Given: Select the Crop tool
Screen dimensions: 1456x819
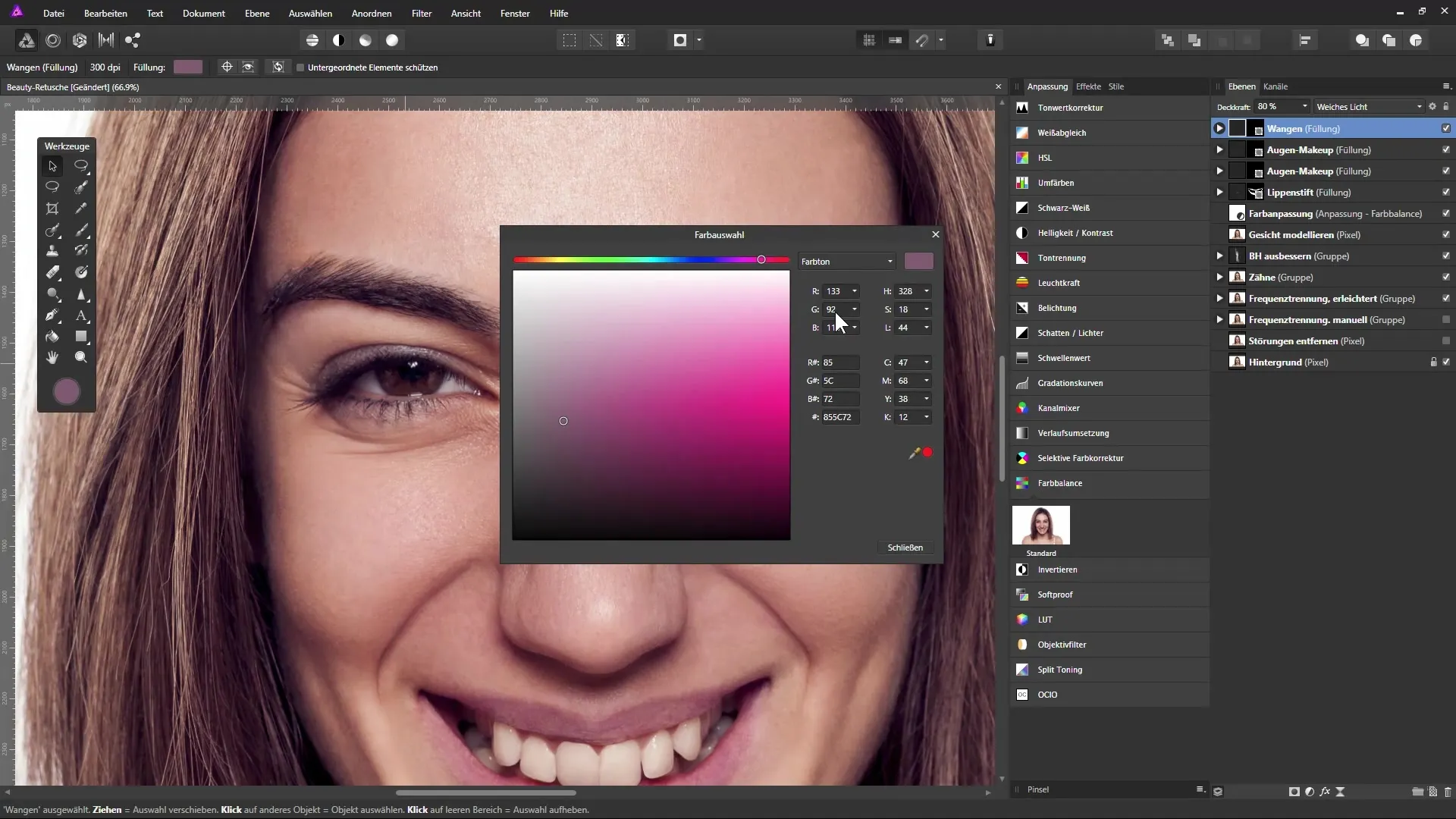Looking at the screenshot, I should pos(52,209).
